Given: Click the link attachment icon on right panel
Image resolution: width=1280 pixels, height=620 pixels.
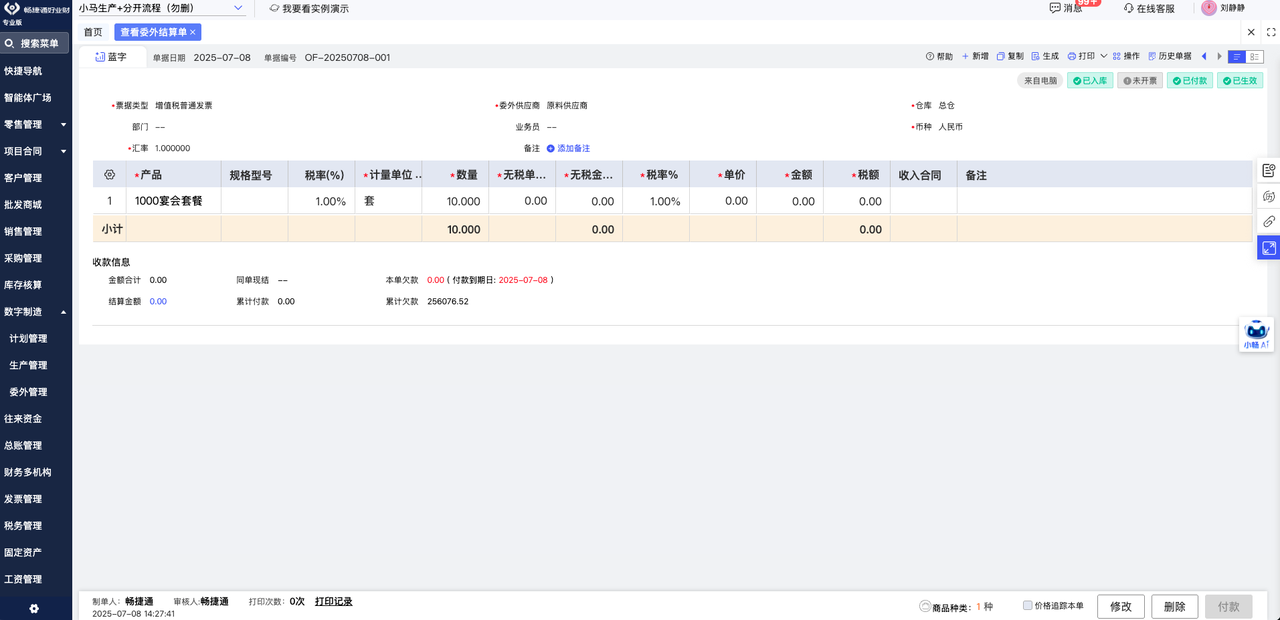Looking at the screenshot, I should [x=1268, y=221].
